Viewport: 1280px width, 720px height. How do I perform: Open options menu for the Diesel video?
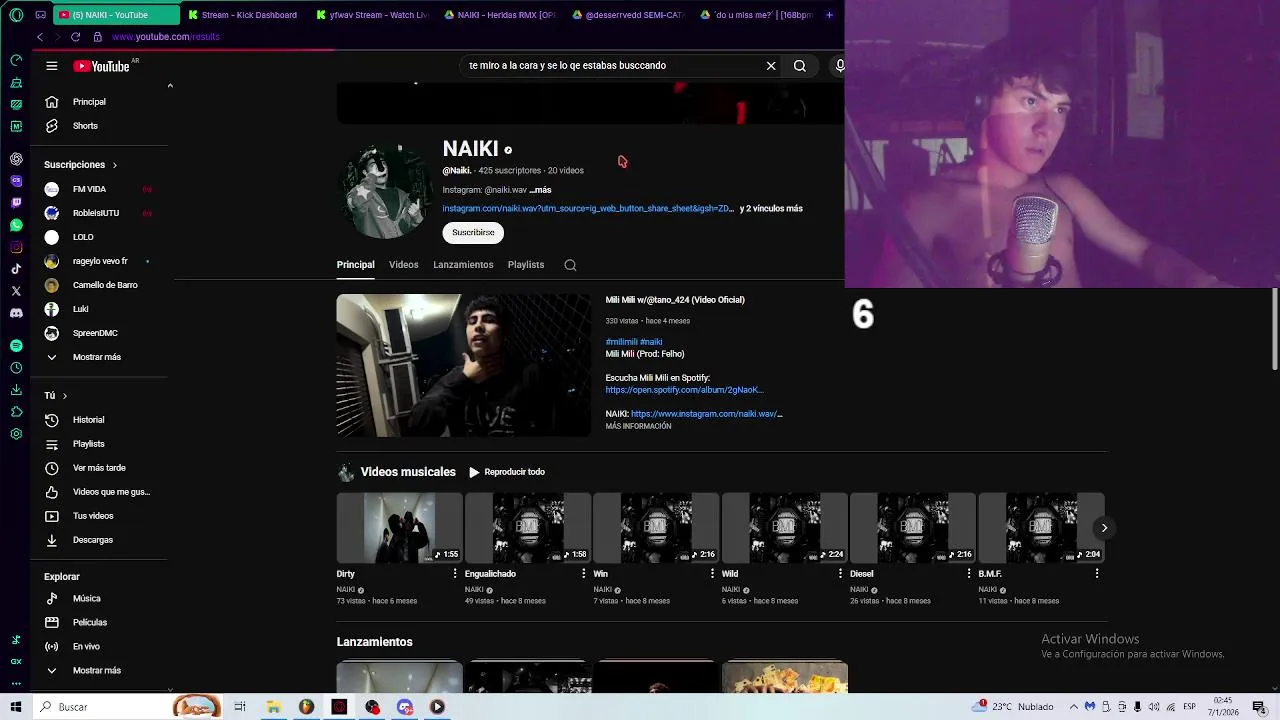point(969,574)
